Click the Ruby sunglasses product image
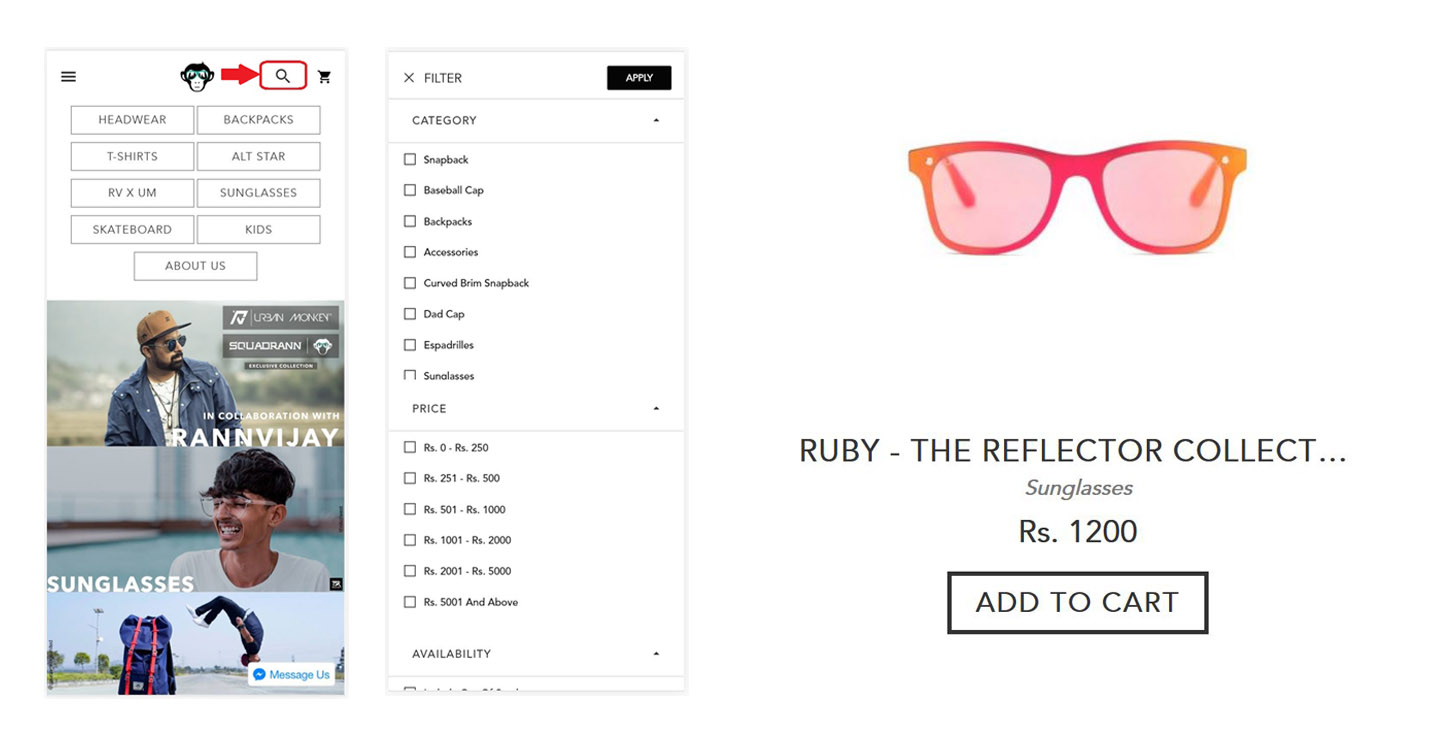Image resolution: width=1439 pixels, height=735 pixels. tap(1077, 198)
